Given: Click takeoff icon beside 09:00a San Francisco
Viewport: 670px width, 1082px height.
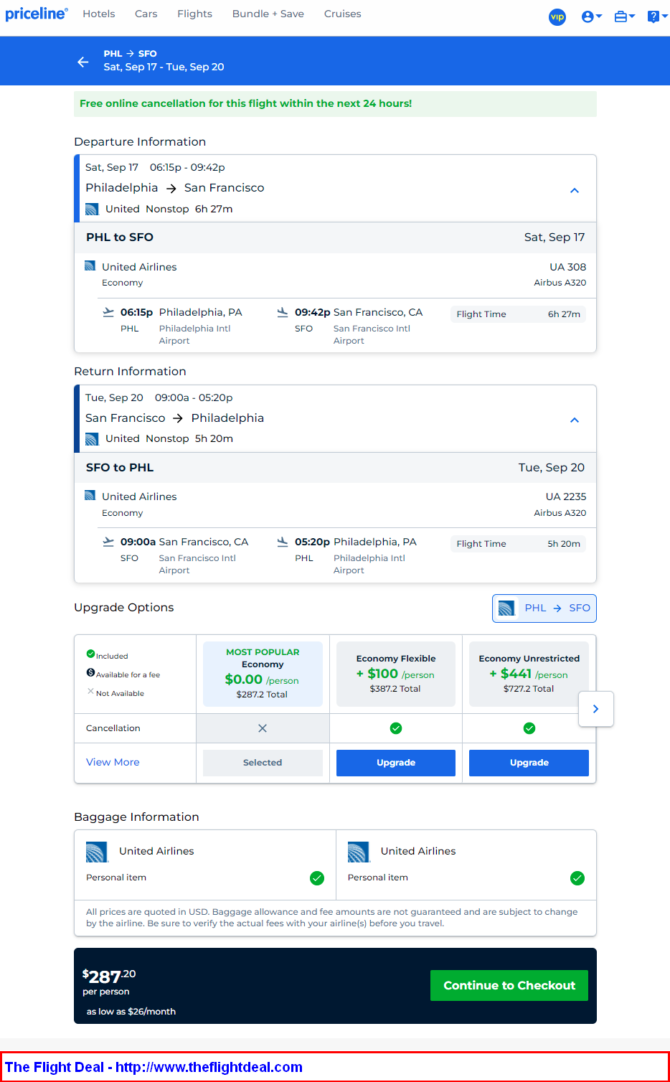Looking at the screenshot, I should click(x=108, y=542).
